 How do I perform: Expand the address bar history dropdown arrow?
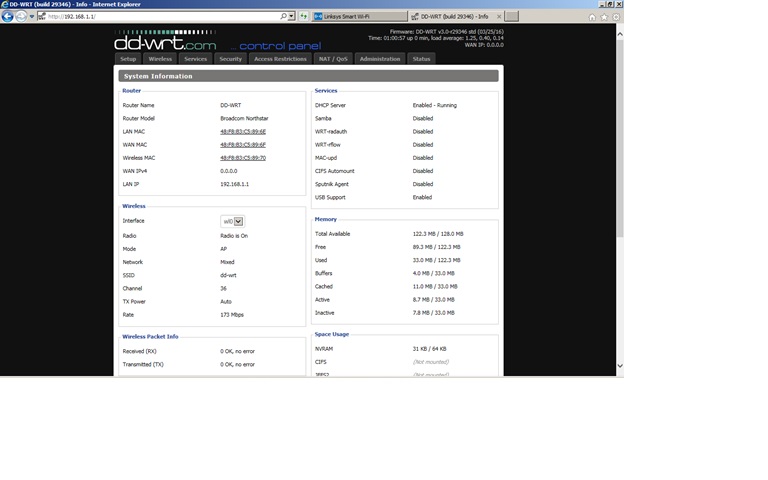[x=291, y=17]
